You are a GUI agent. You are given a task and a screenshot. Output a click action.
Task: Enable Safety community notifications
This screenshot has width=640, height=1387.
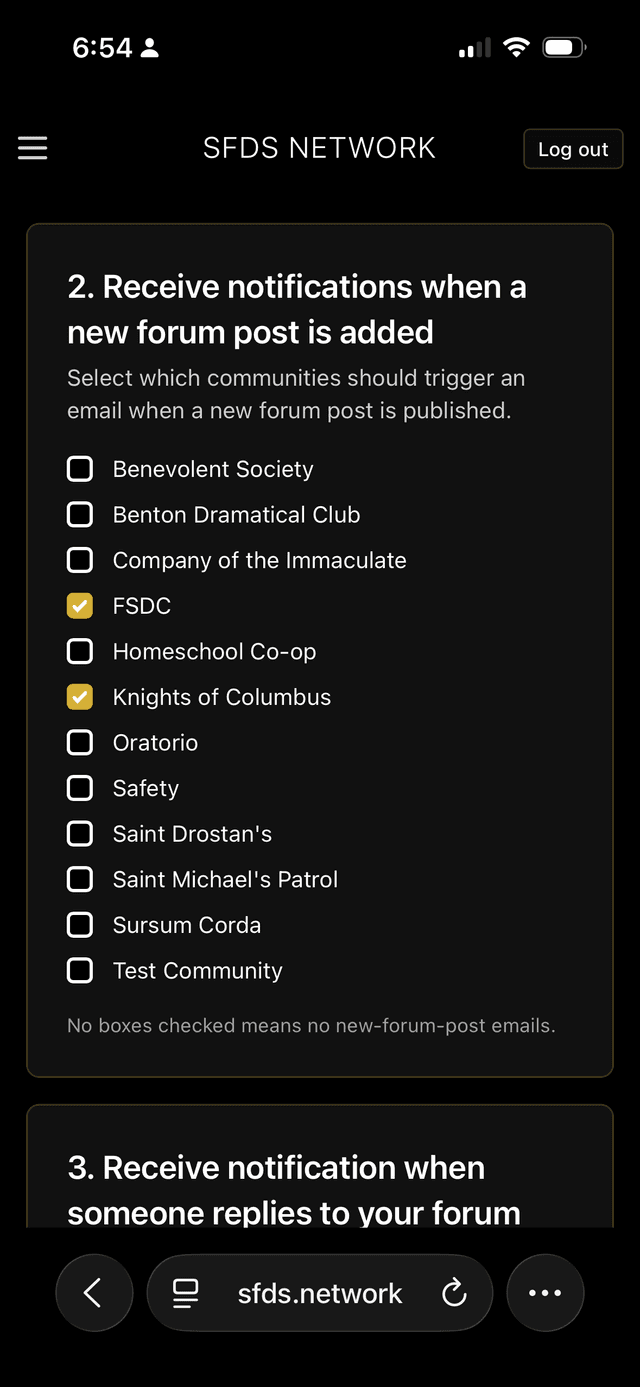pyautogui.click(x=80, y=787)
